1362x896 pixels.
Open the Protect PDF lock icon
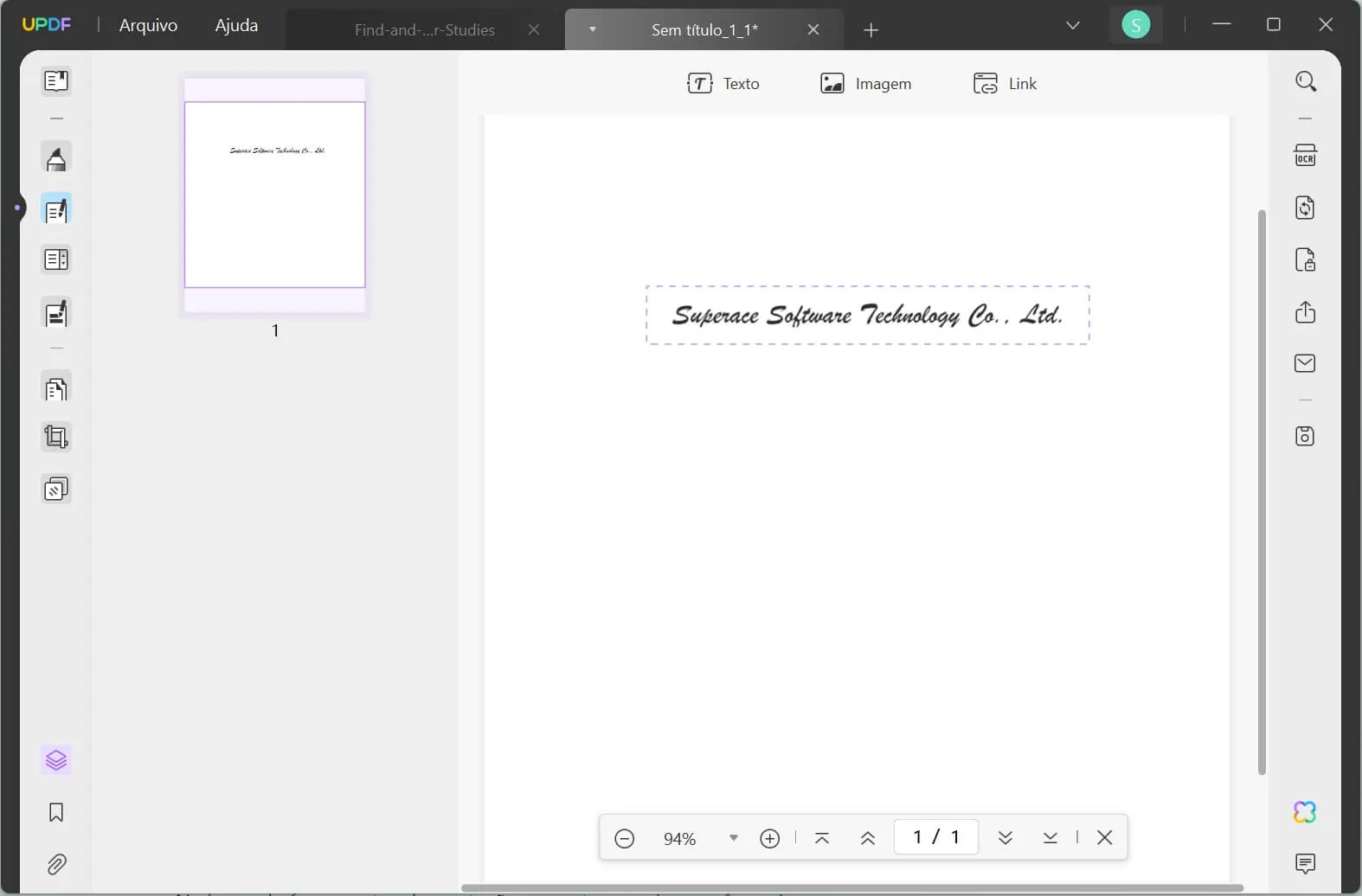pyautogui.click(x=1305, y=259)
